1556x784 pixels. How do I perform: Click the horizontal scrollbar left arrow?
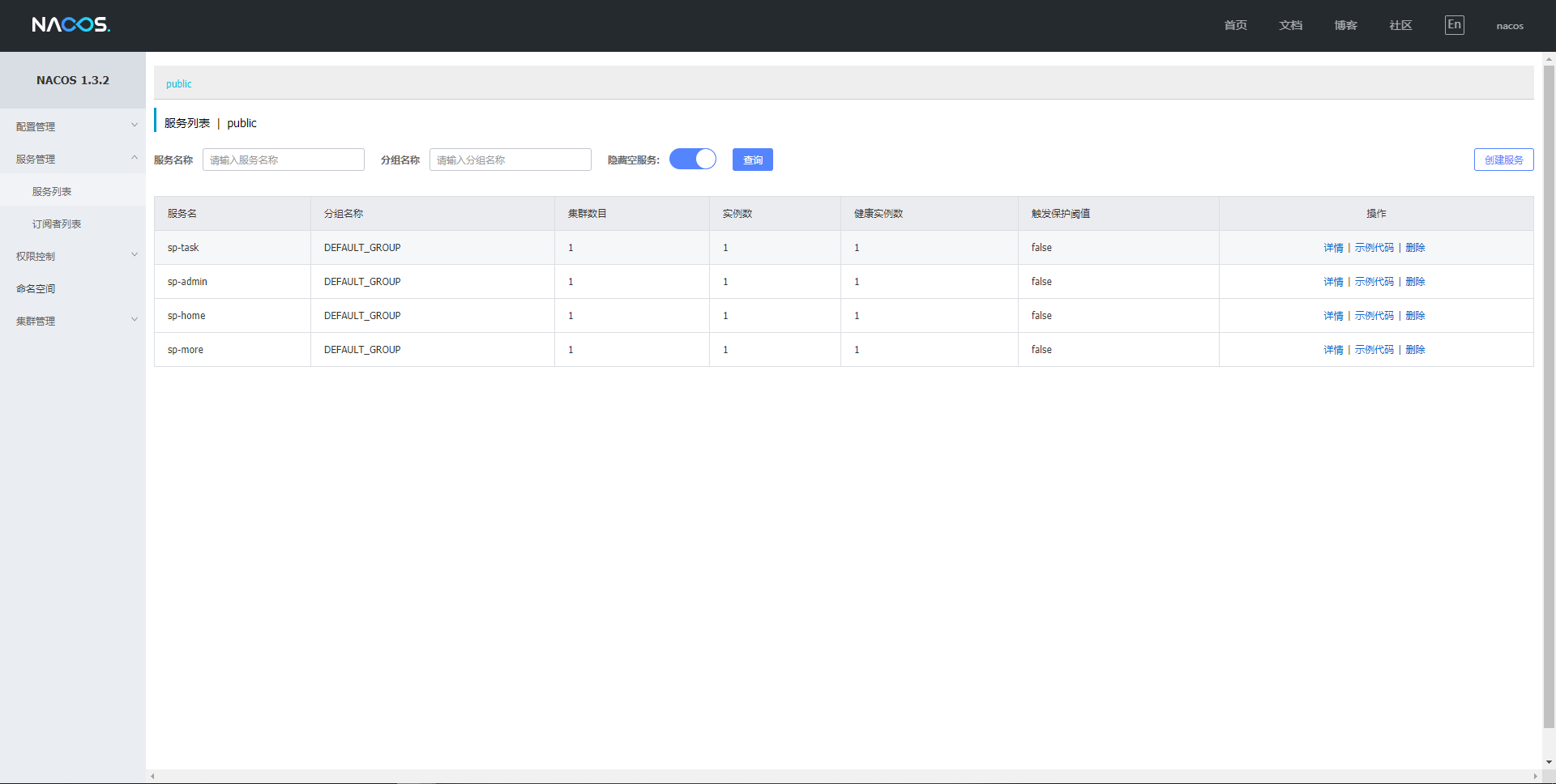pos(152,777)
